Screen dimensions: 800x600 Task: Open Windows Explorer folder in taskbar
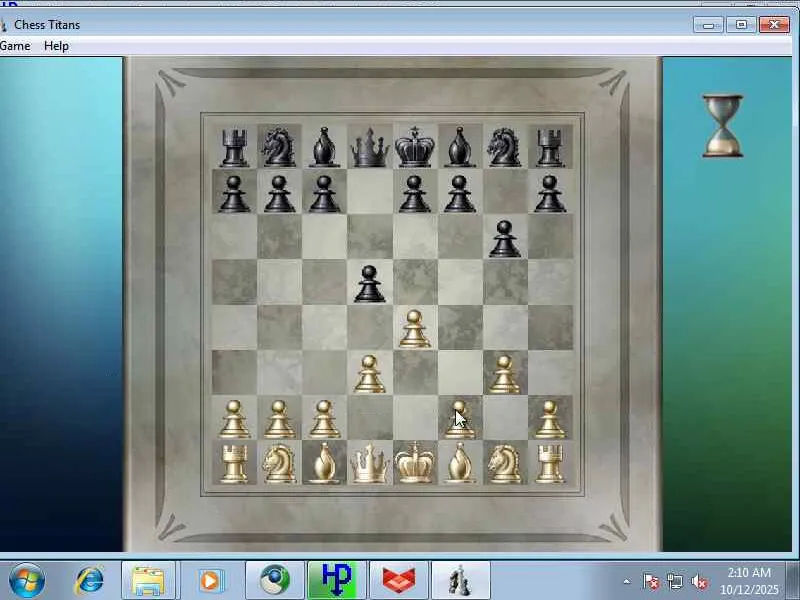[x=148, y=580]
